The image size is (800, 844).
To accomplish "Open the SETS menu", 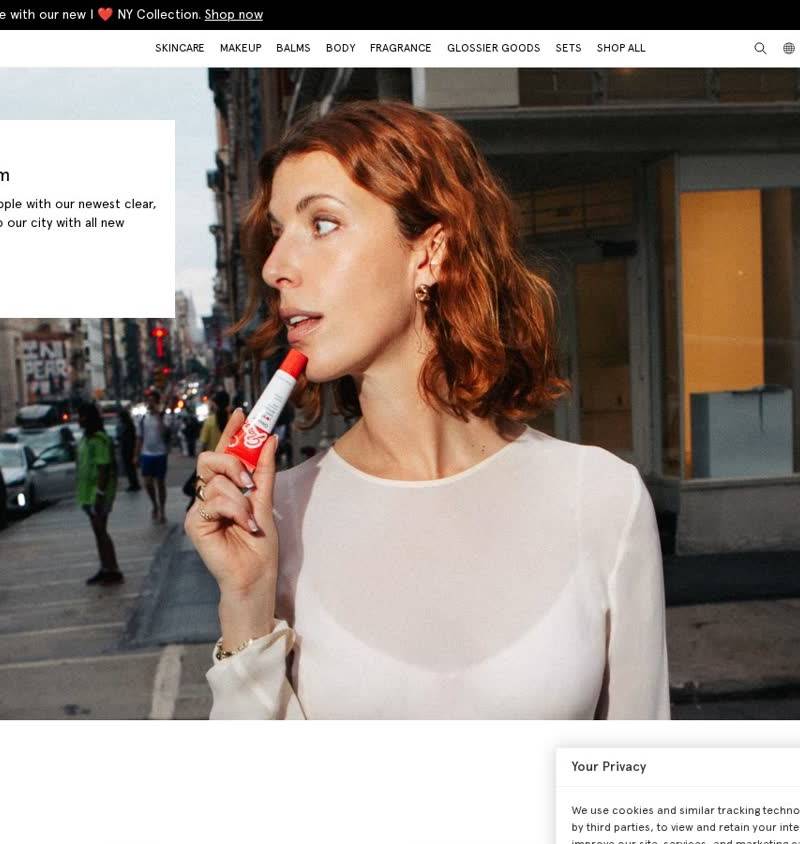I will point(569,48).
